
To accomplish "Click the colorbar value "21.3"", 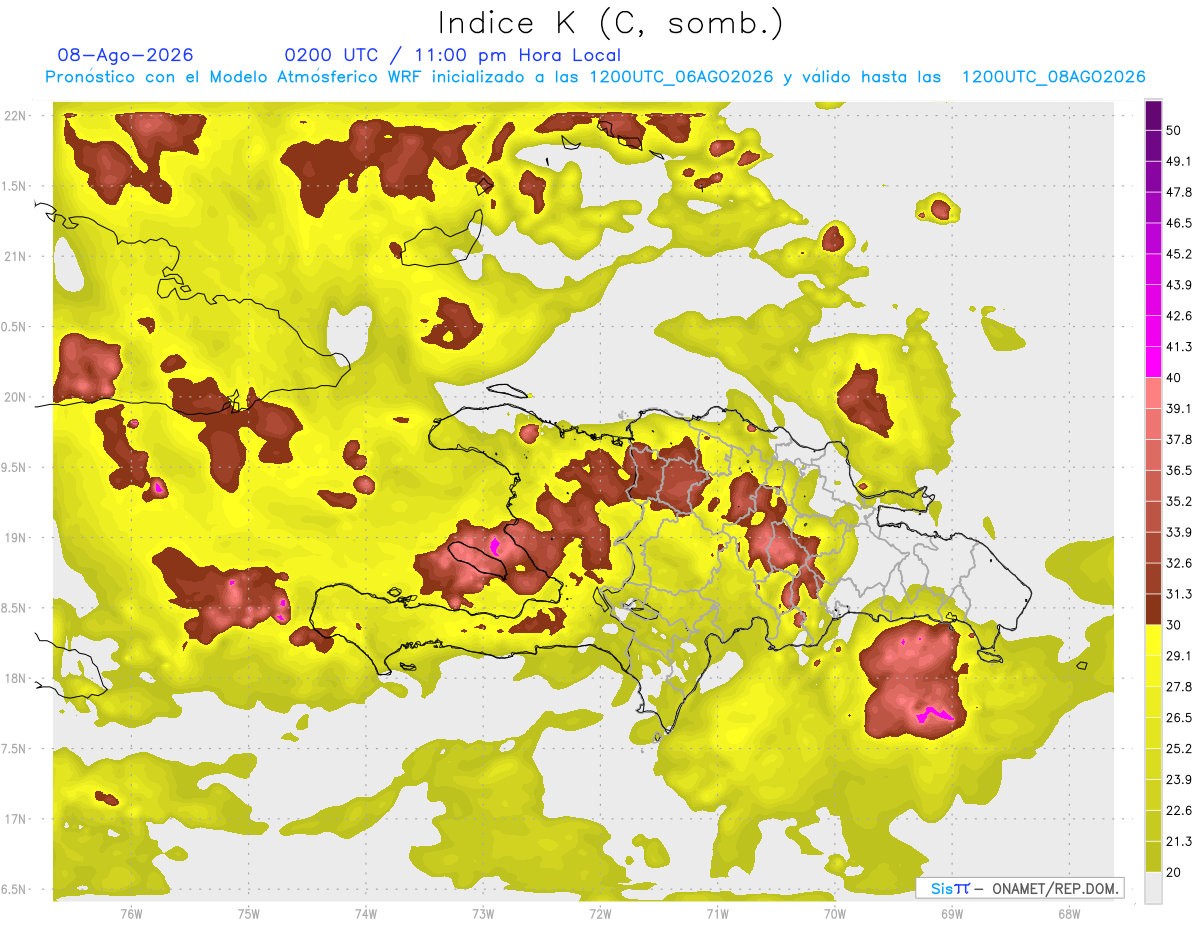I will [x=1178, y=841].
